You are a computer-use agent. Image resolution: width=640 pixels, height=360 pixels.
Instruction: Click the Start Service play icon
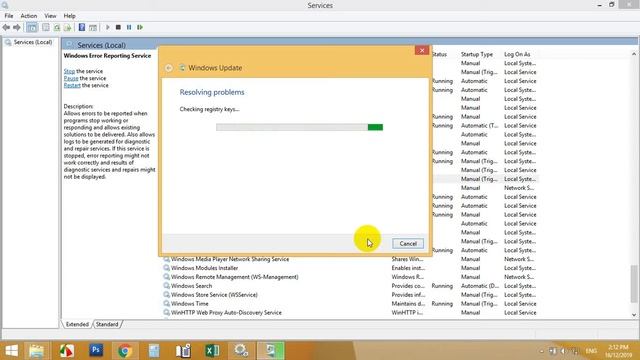[x=108, y=27]
